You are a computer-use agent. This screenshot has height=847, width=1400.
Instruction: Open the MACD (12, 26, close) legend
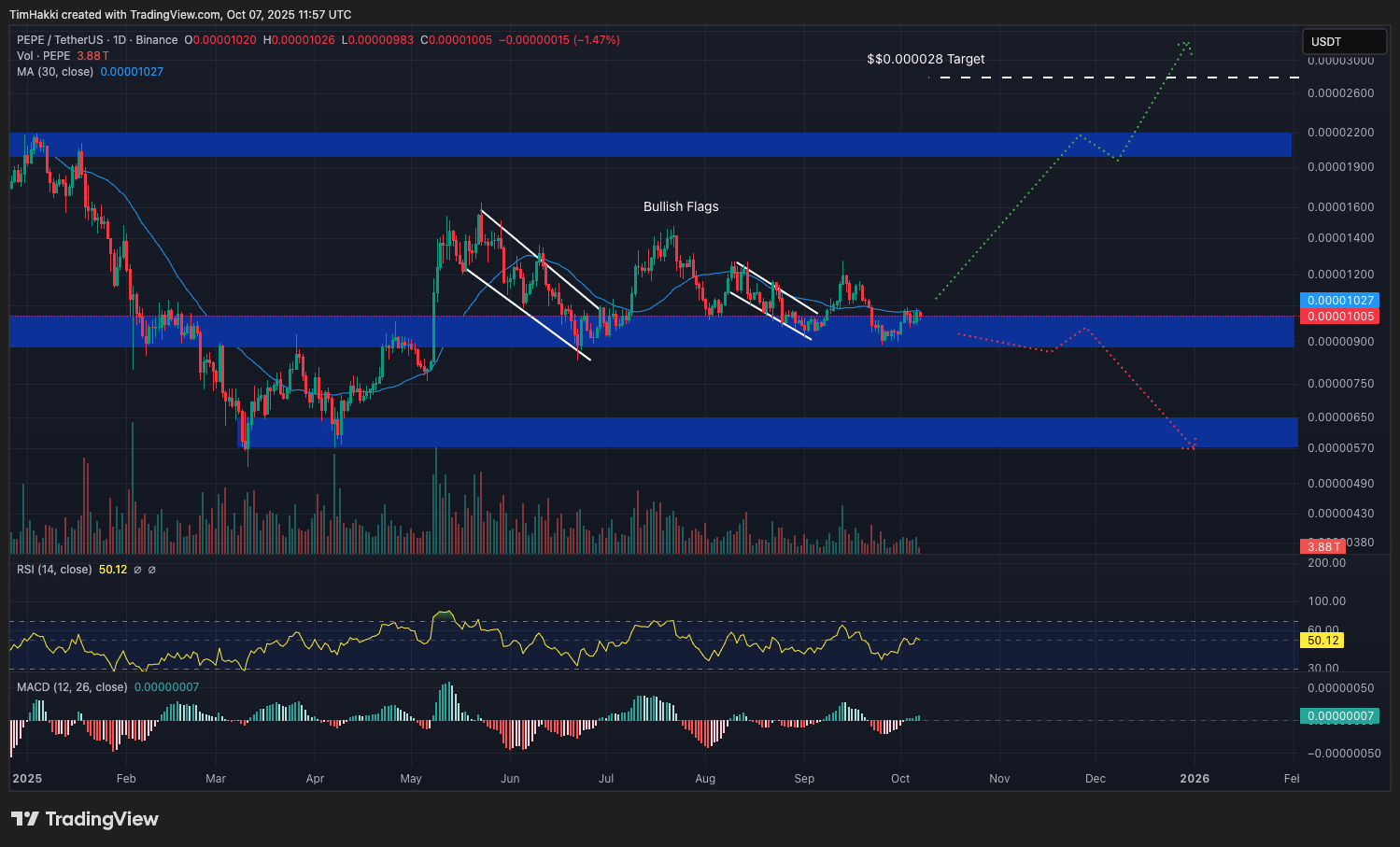pyautogui.click(x=72, y=687)
